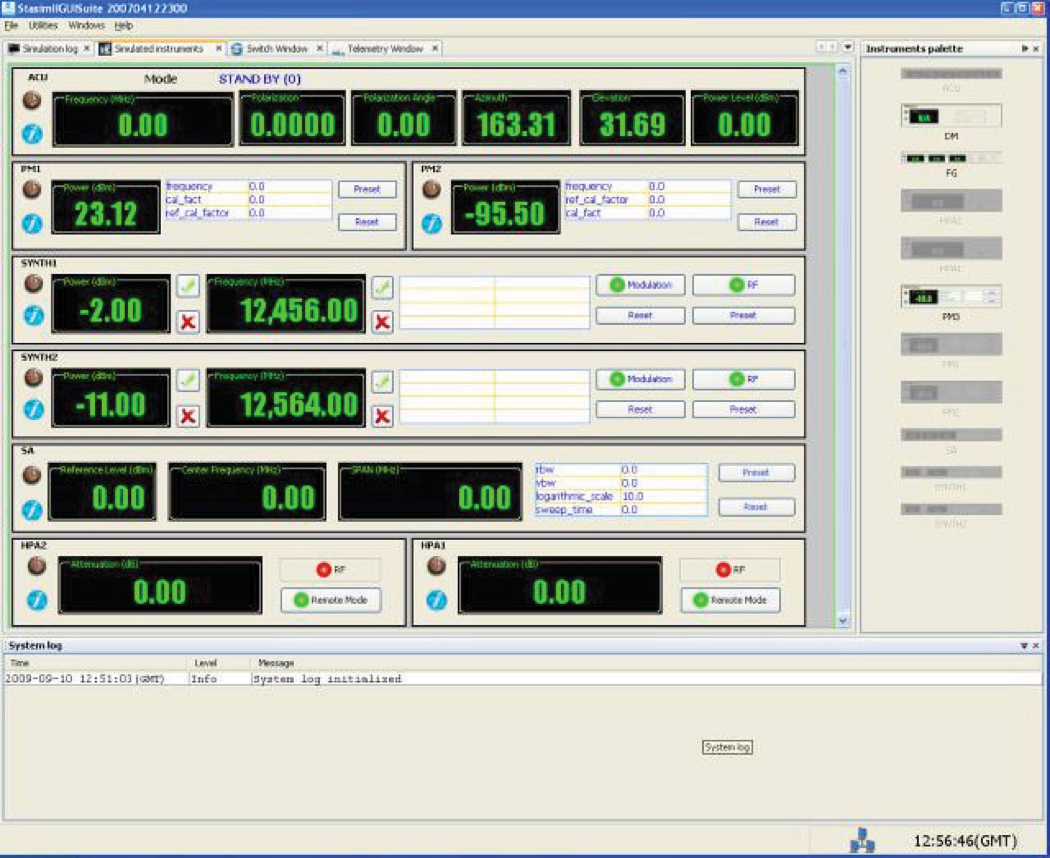Open the Windows menu
Image resolution: width=1050 pixels, height=858 pixels.
click(x=86, y=25)
